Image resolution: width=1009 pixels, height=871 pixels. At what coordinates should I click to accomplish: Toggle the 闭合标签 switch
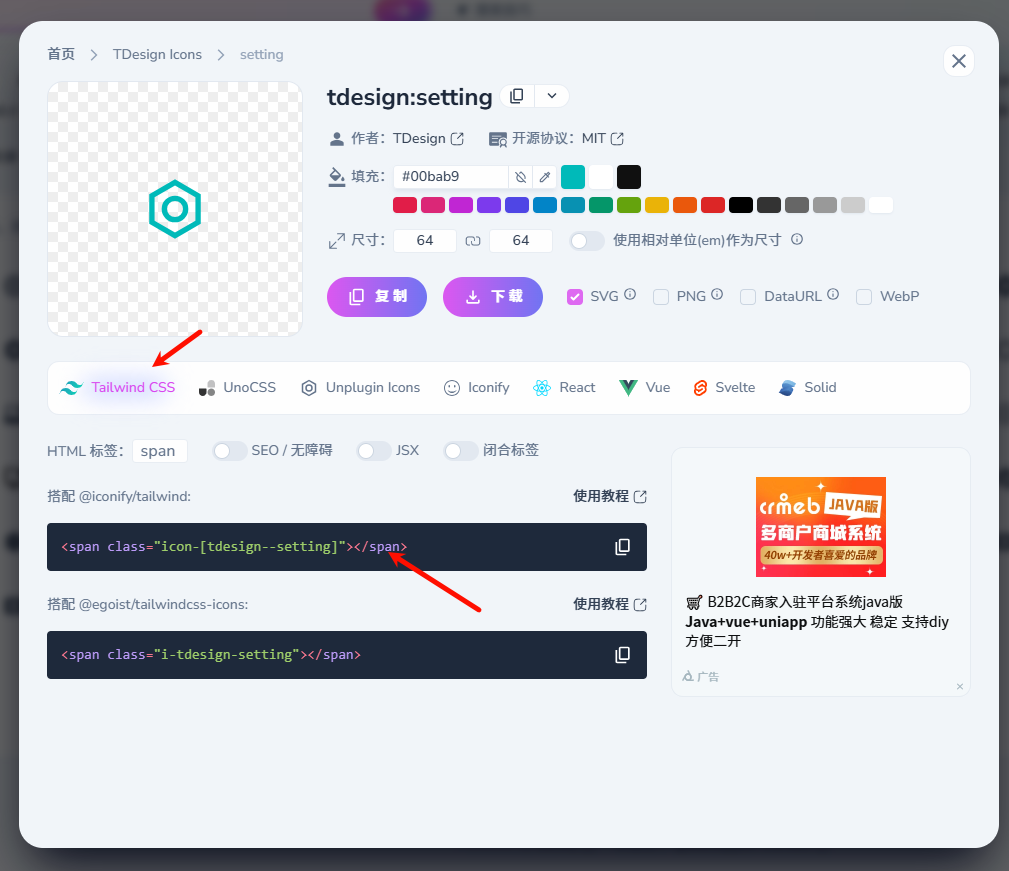[461, 451]
